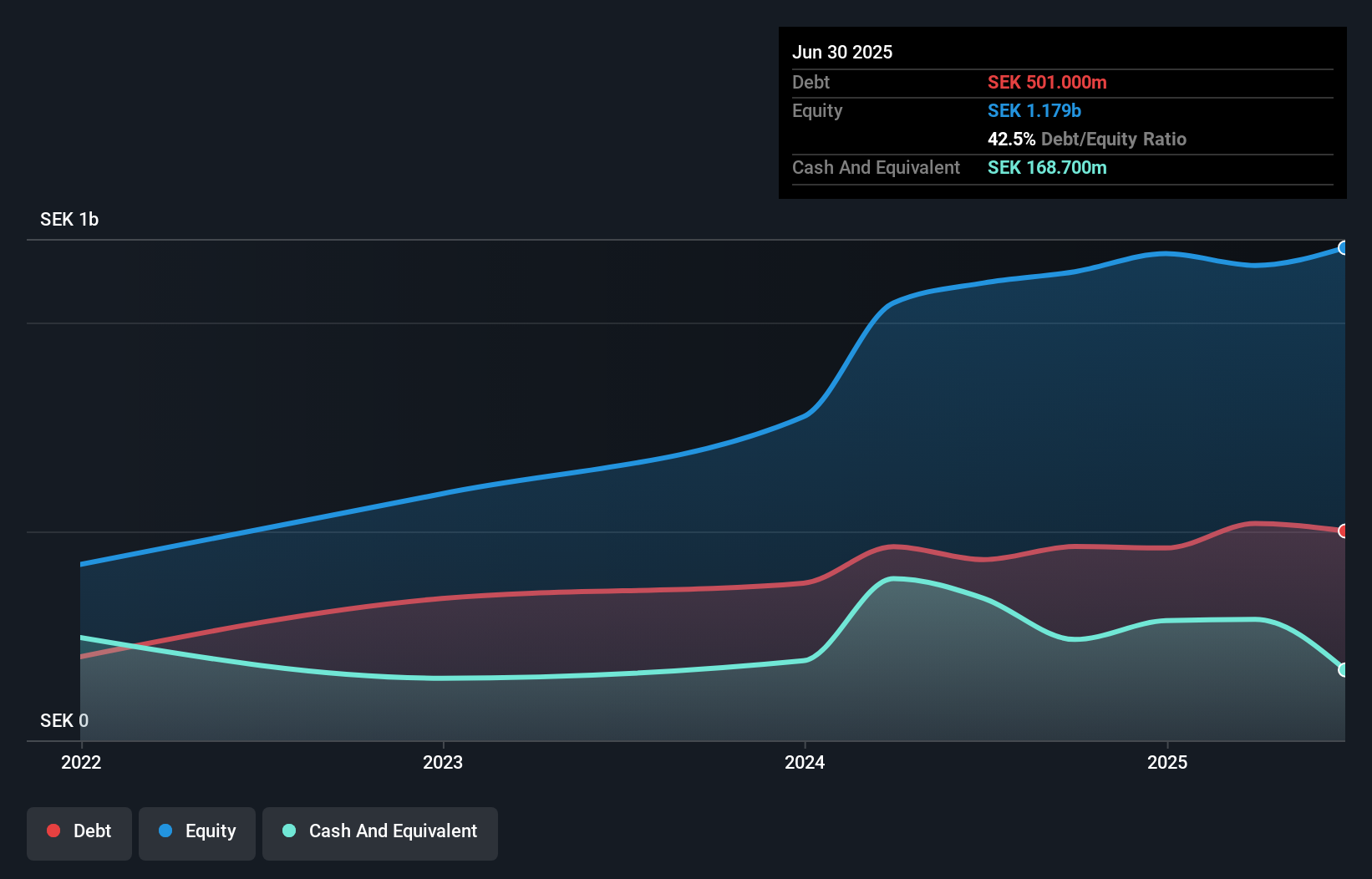
Task: Click the teal Cash legend dot
Action: (x=289, y=831)
